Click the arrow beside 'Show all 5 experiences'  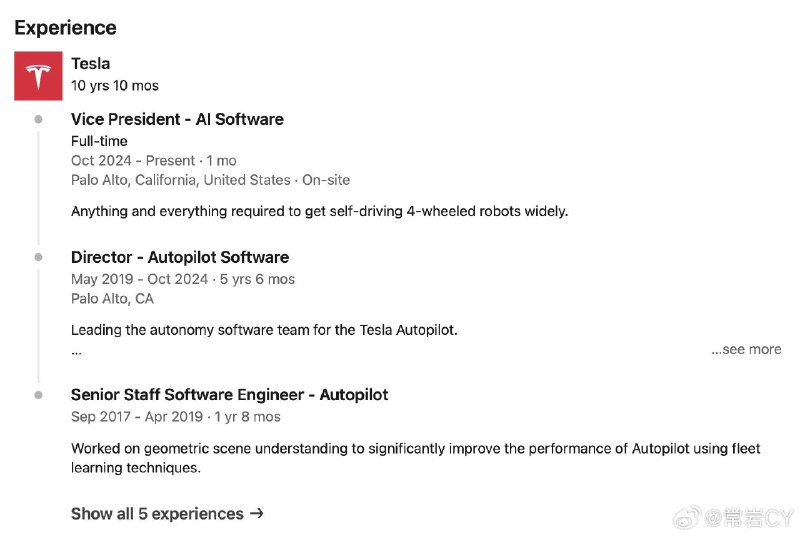(257, 513)
